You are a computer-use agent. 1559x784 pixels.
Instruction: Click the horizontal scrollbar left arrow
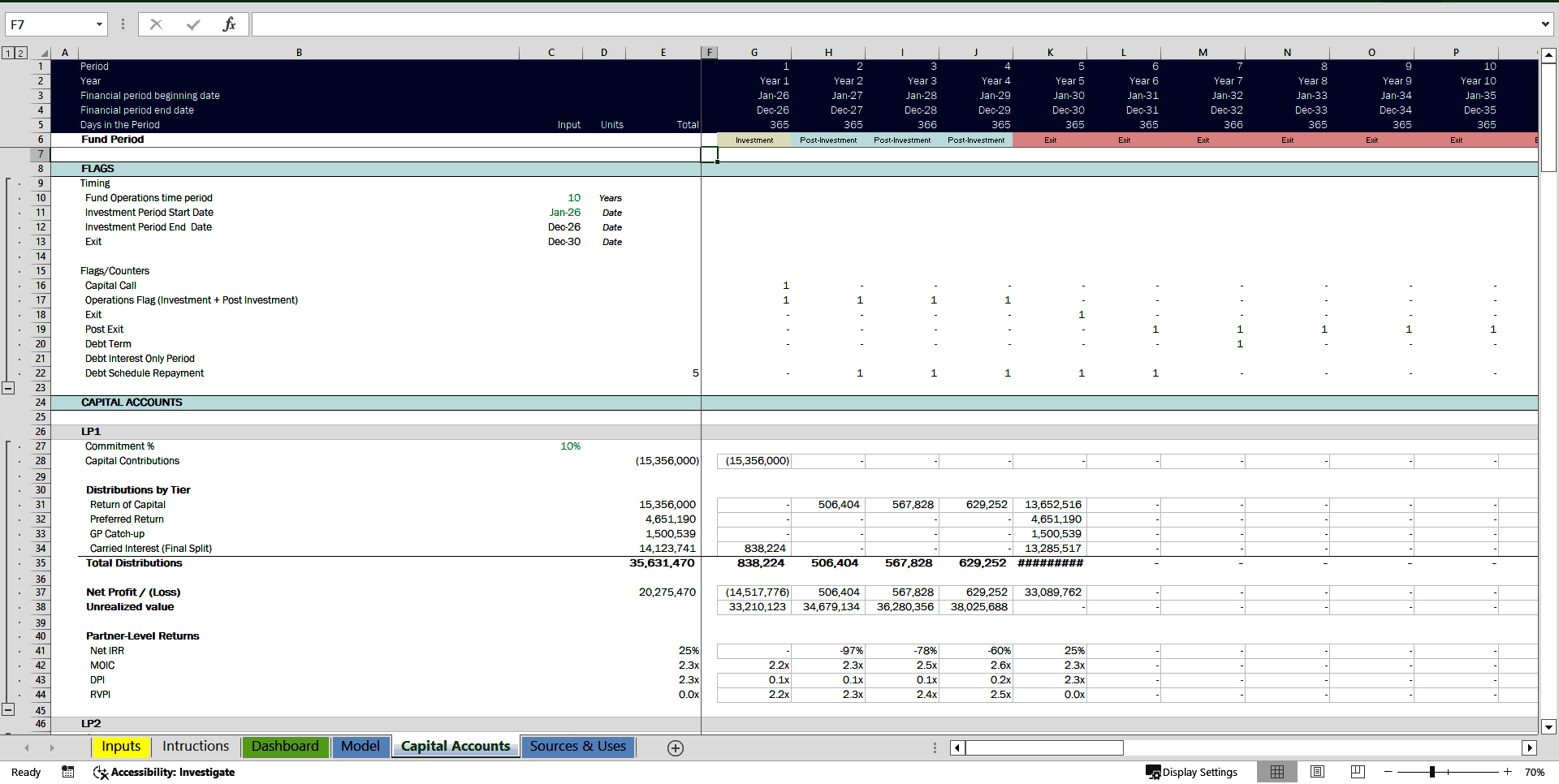click(958, 747)
